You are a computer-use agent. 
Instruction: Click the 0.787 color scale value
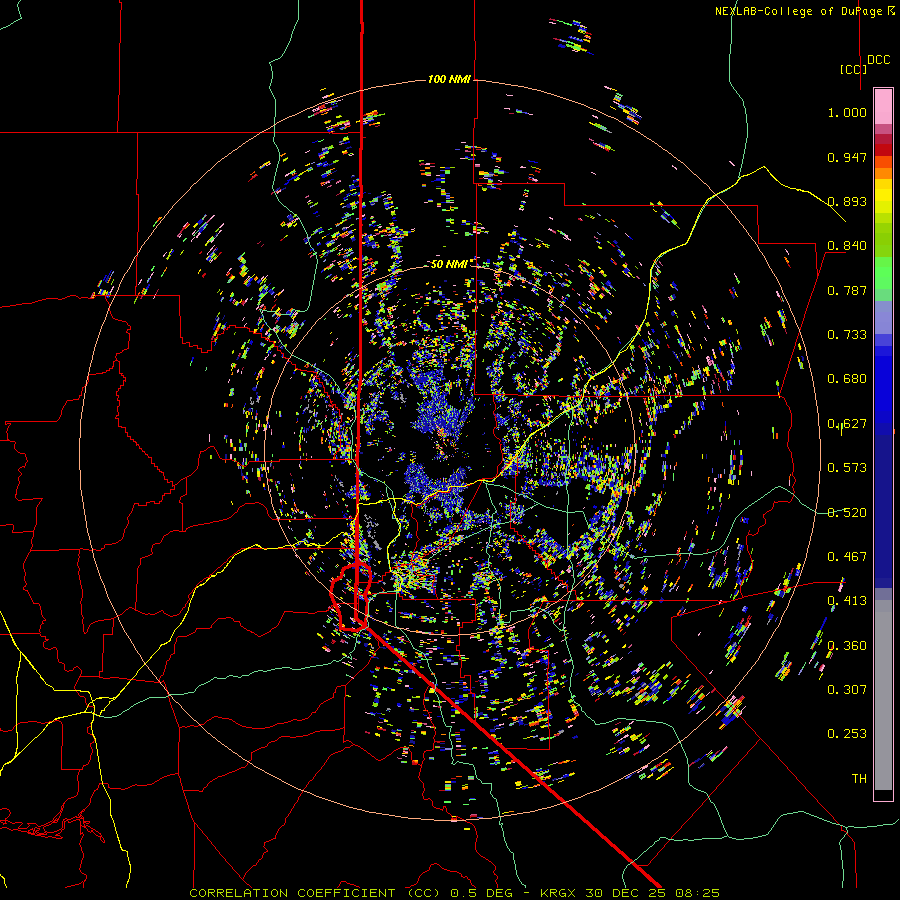click(847, 290)
